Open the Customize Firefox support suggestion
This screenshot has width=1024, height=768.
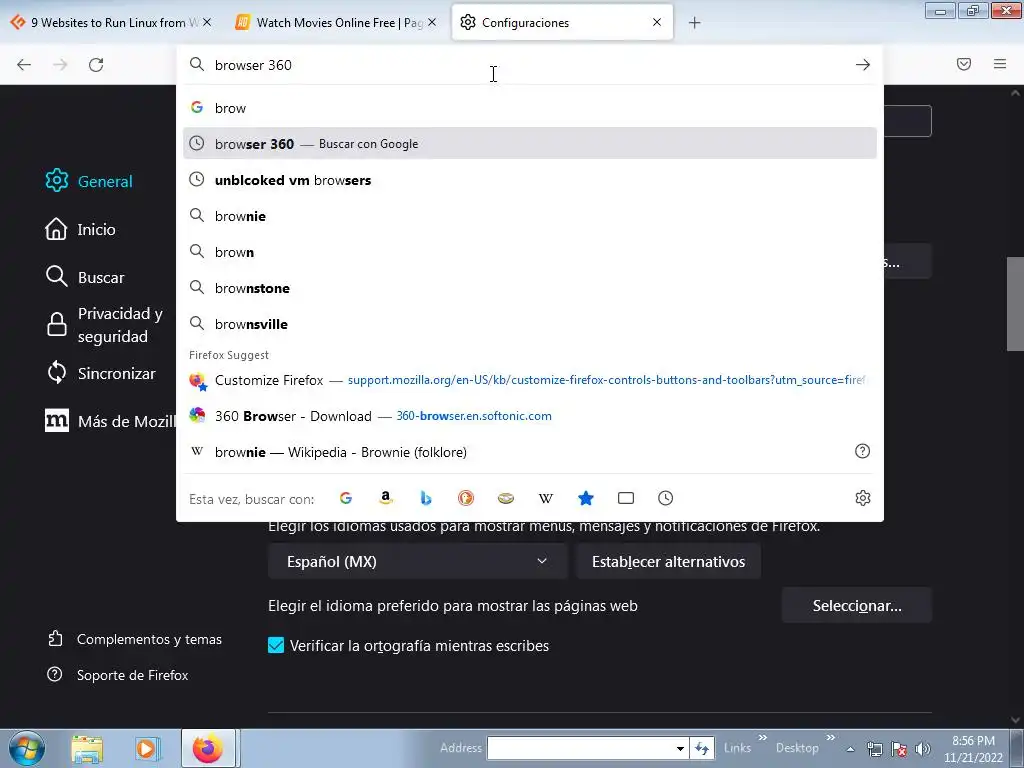(530, 380)
